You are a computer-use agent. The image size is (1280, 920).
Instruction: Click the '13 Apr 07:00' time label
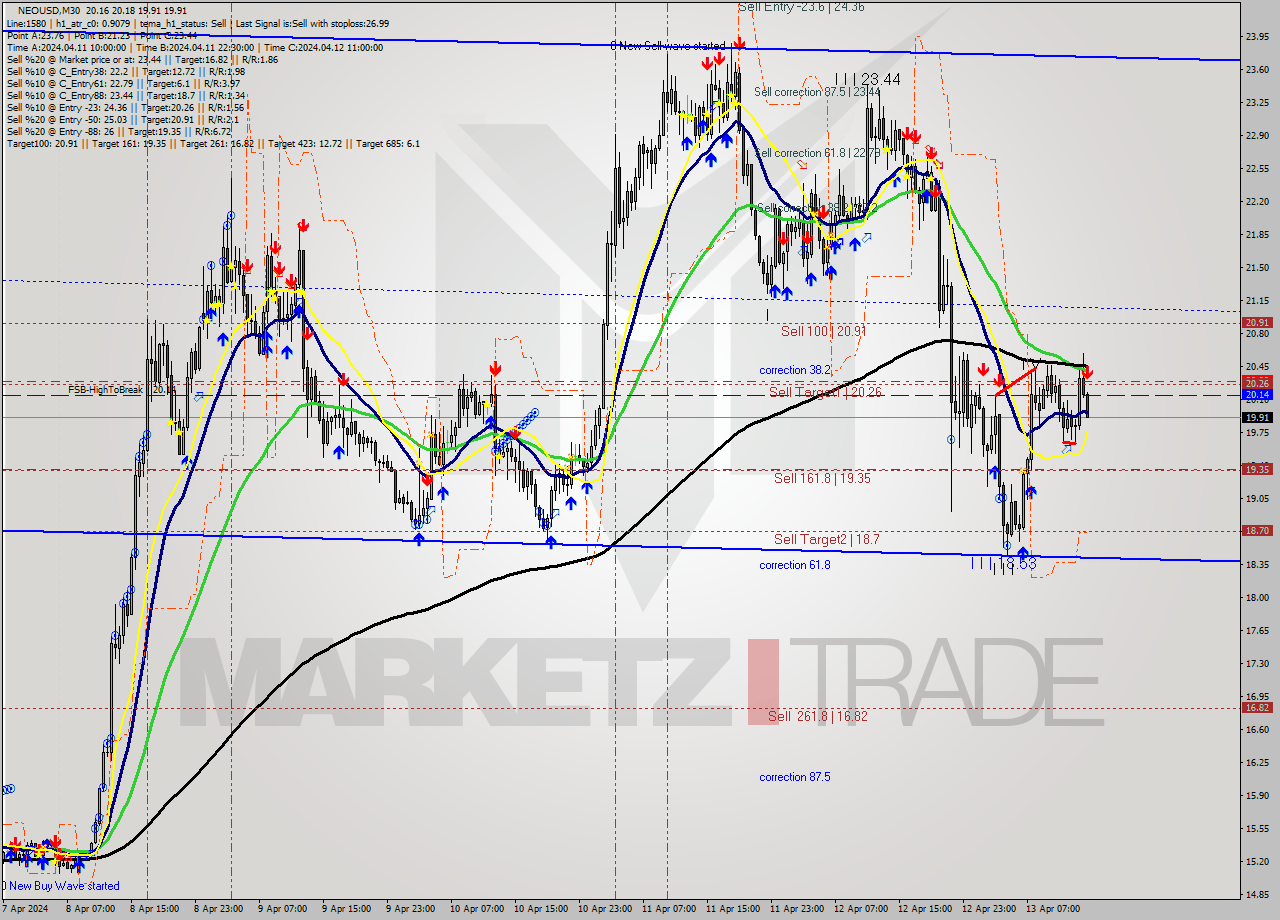point(1054,910)
